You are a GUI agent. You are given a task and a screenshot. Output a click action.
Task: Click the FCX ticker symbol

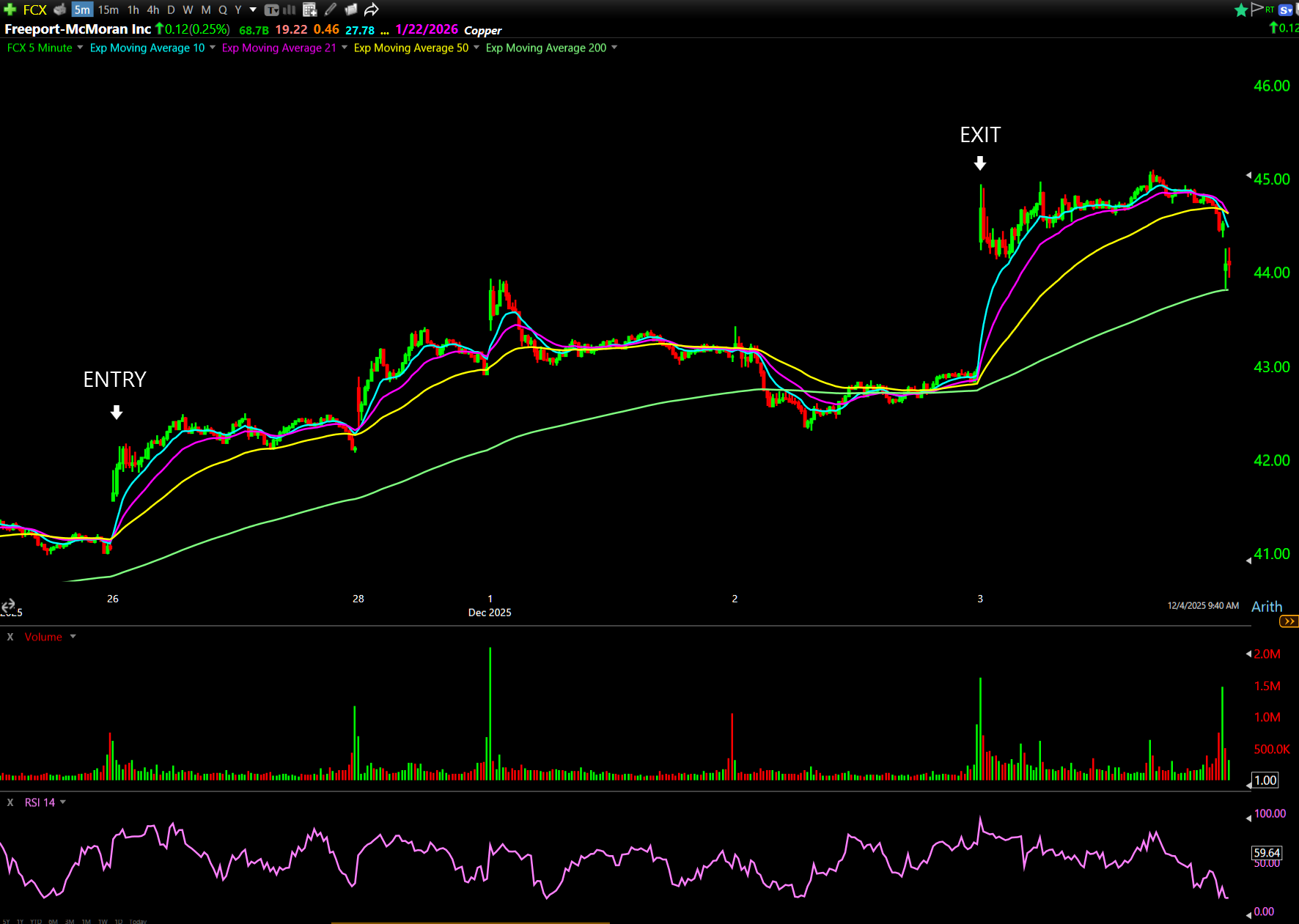coord(34,10)
